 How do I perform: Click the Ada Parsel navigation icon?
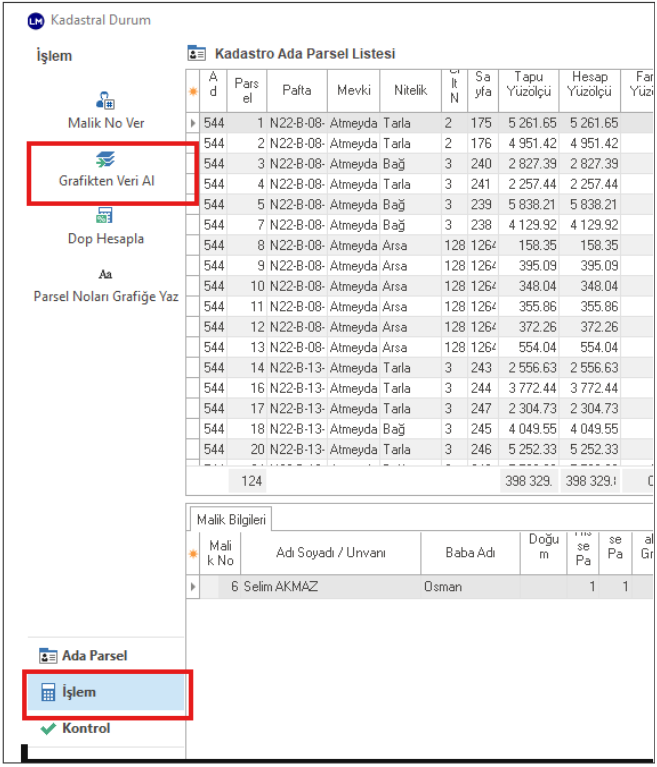pyautogui.click(x=48, y=656)
